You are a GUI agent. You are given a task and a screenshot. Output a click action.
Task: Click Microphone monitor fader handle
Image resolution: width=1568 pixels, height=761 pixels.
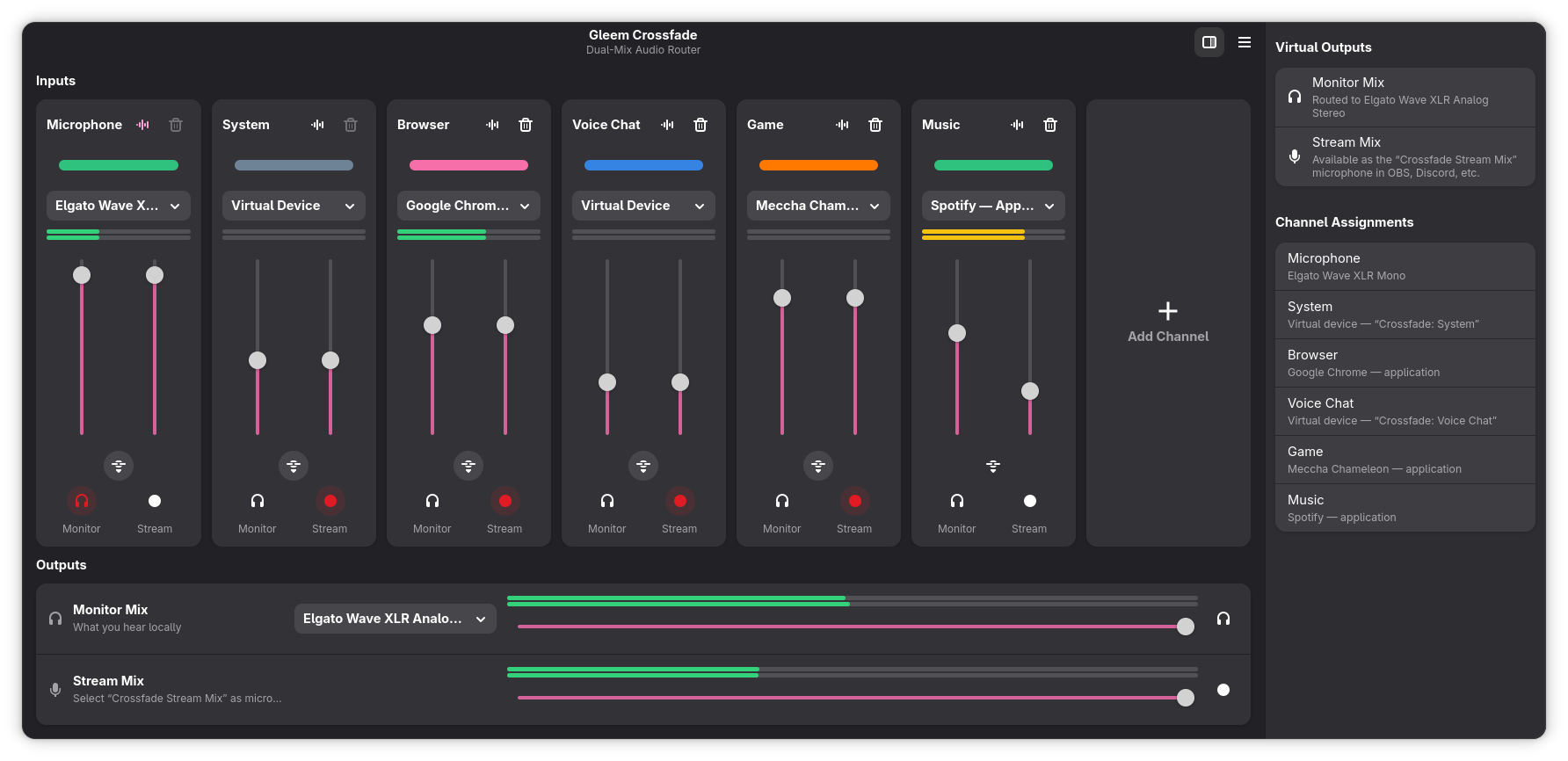click(82, 275)
